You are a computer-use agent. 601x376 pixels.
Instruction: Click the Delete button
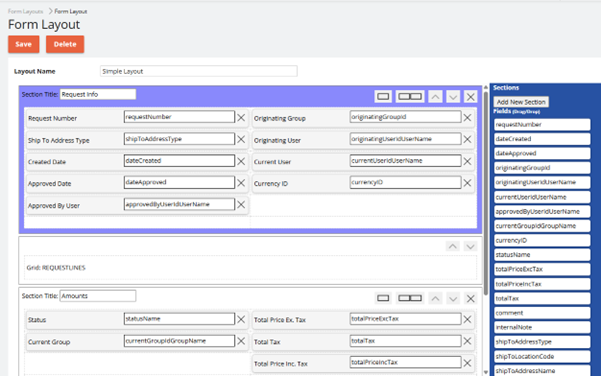click(x=65, y=44)
